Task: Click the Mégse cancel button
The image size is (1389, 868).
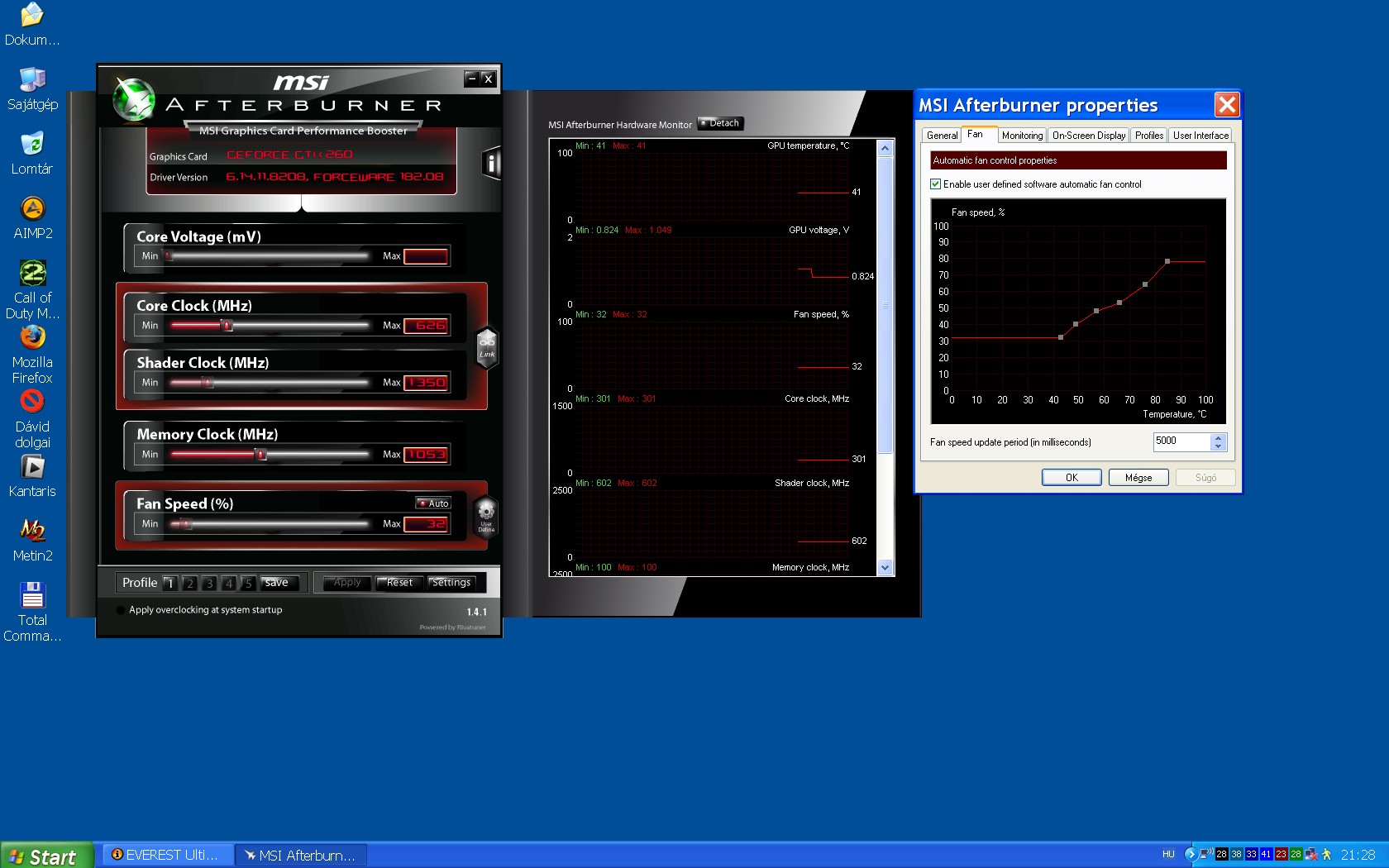Action: [1138, 478]
